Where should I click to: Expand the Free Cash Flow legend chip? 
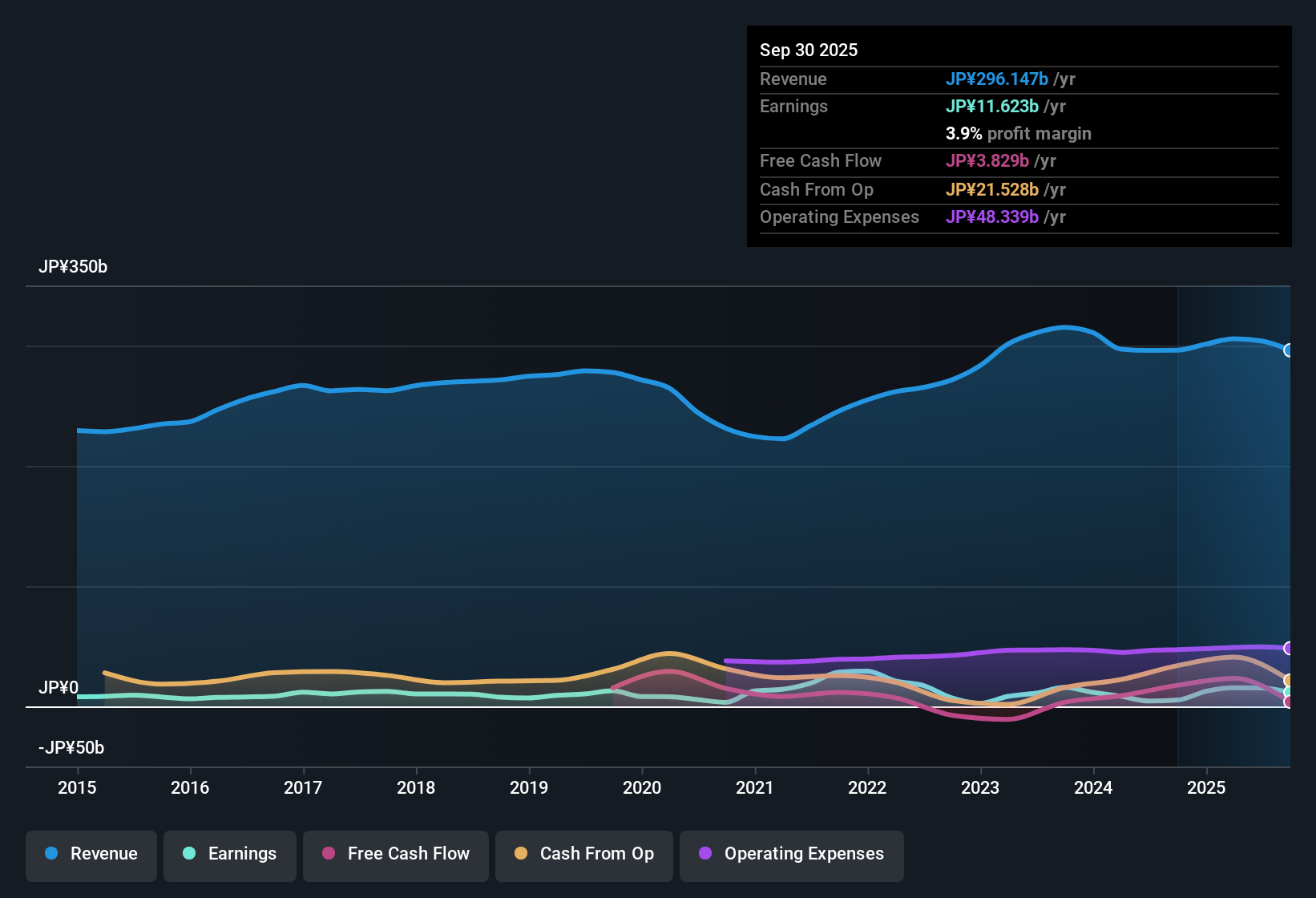click(395, 854)
